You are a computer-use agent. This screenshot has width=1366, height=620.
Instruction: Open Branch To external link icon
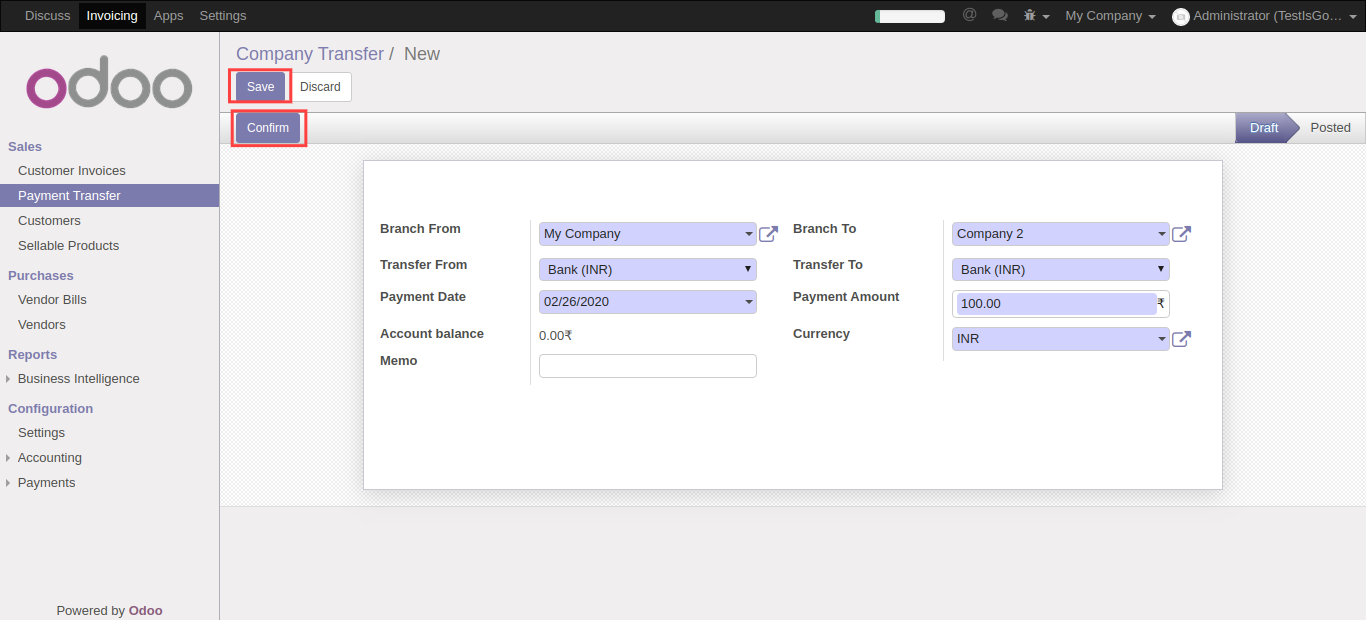[1181, 234]
